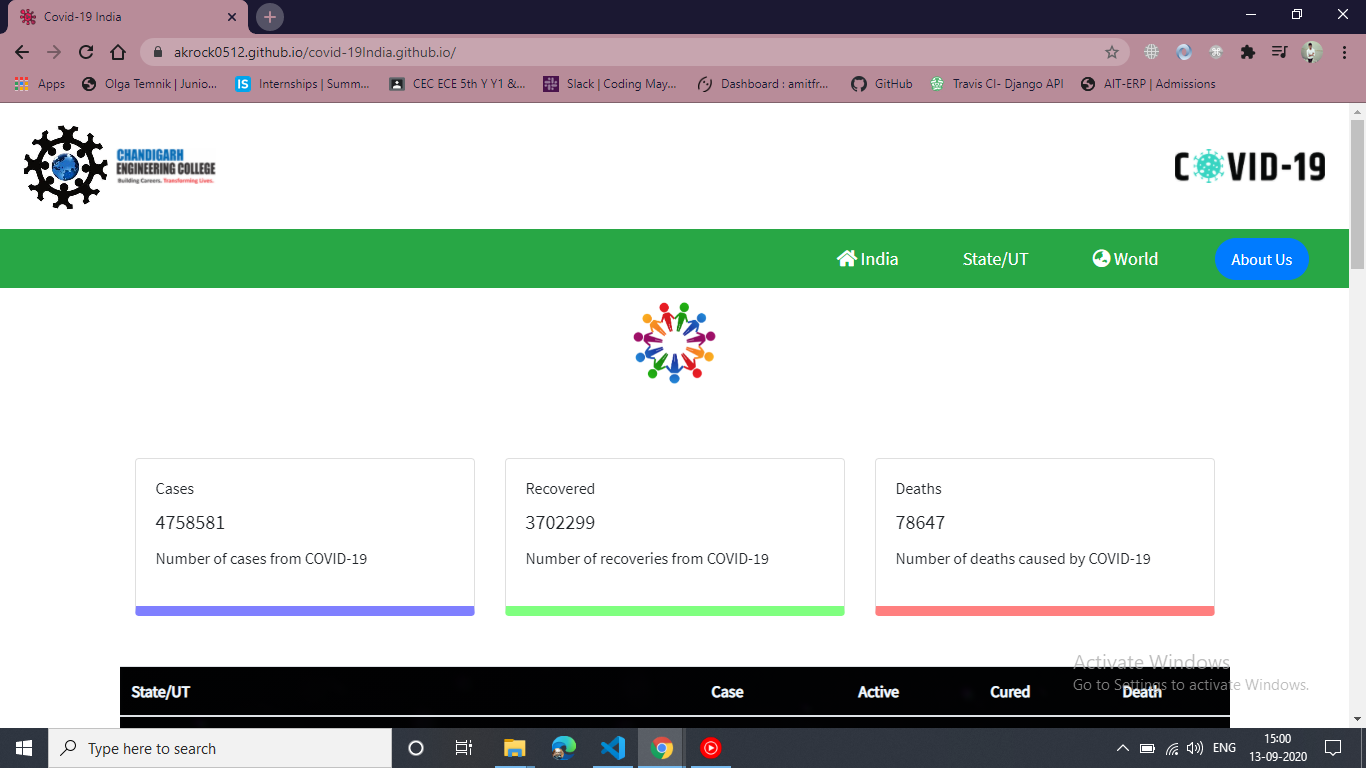Open the Chrome extensions puzzle icon
Image resolution: width=1366 pixels, height=768 pixels.
click(x=1247, y=52)
